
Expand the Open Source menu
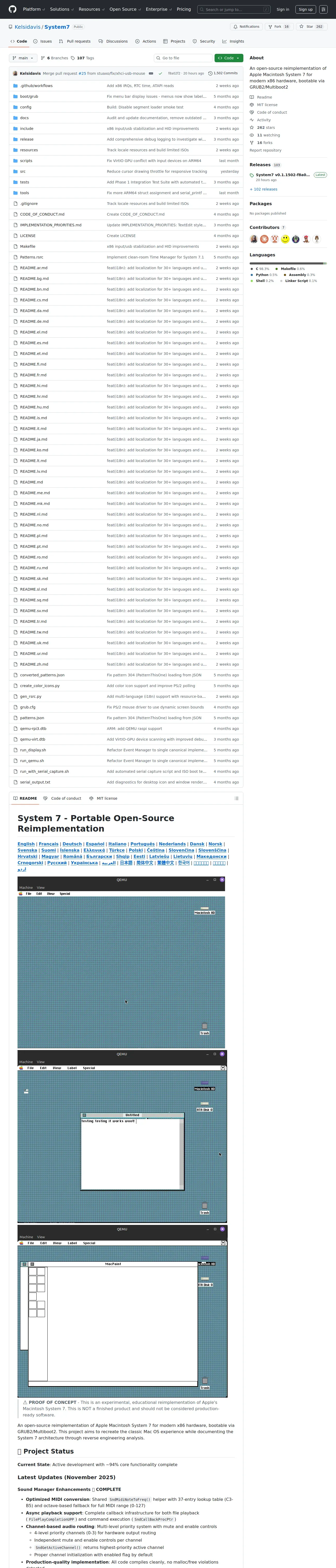pyautogui.click(x=125, y=9)
